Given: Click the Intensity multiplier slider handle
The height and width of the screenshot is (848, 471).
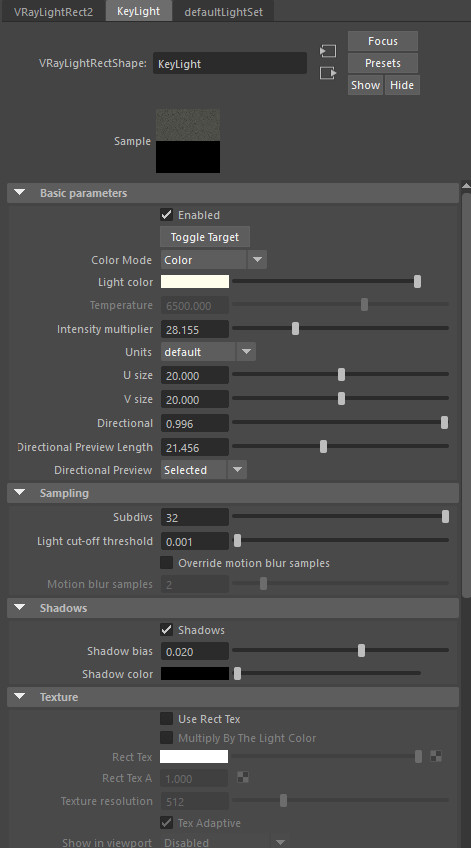Looking at the screenshot, I should tap(295, 328).
